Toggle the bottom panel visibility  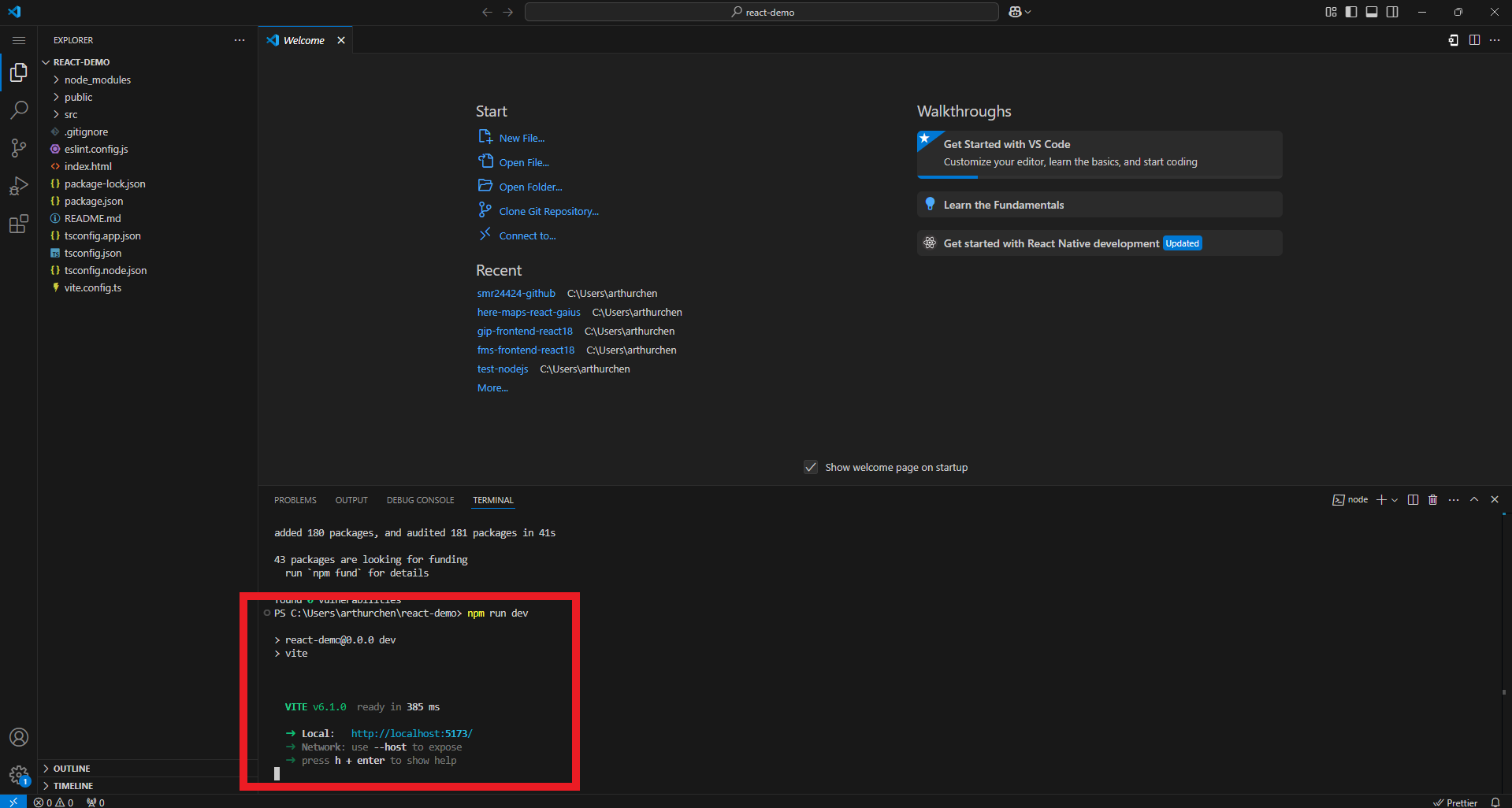tap(1372, 12)
